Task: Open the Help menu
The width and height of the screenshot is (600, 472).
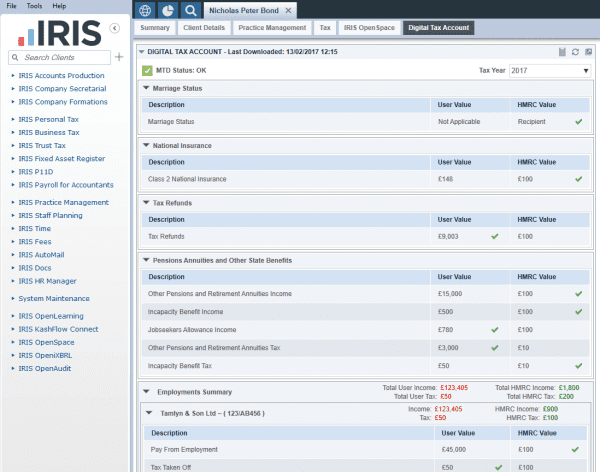Action: click(59, 6)
